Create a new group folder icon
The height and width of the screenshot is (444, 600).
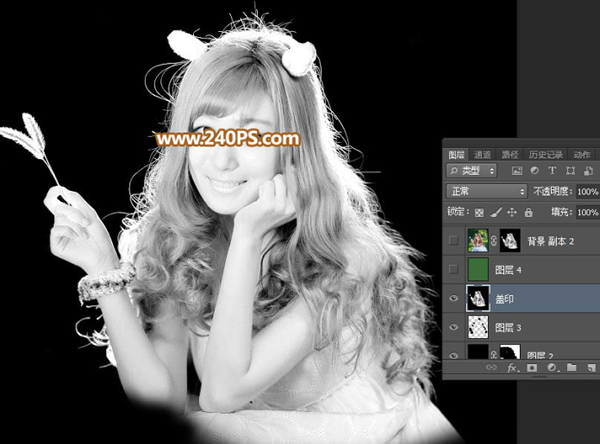coord(572,367)
